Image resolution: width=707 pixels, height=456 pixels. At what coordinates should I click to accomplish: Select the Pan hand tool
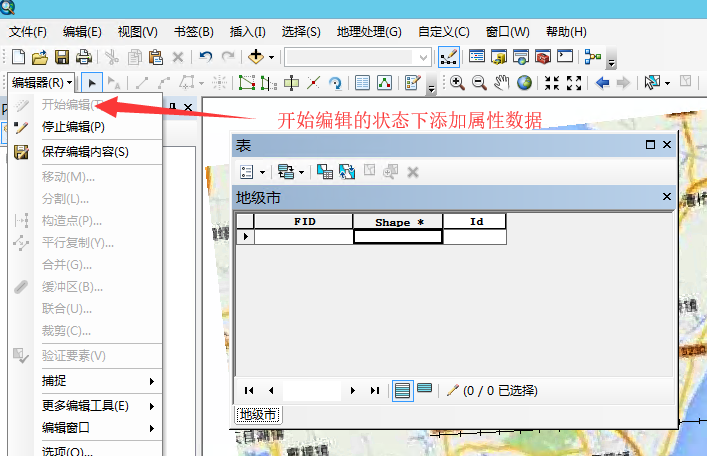click(x=501, y=83)
